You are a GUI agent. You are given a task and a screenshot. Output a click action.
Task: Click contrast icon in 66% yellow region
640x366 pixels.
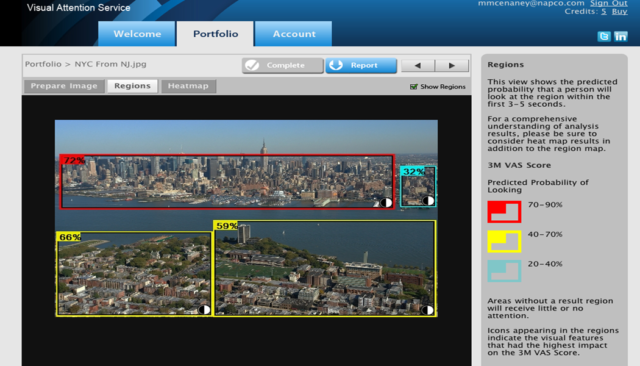coord(204,310)
